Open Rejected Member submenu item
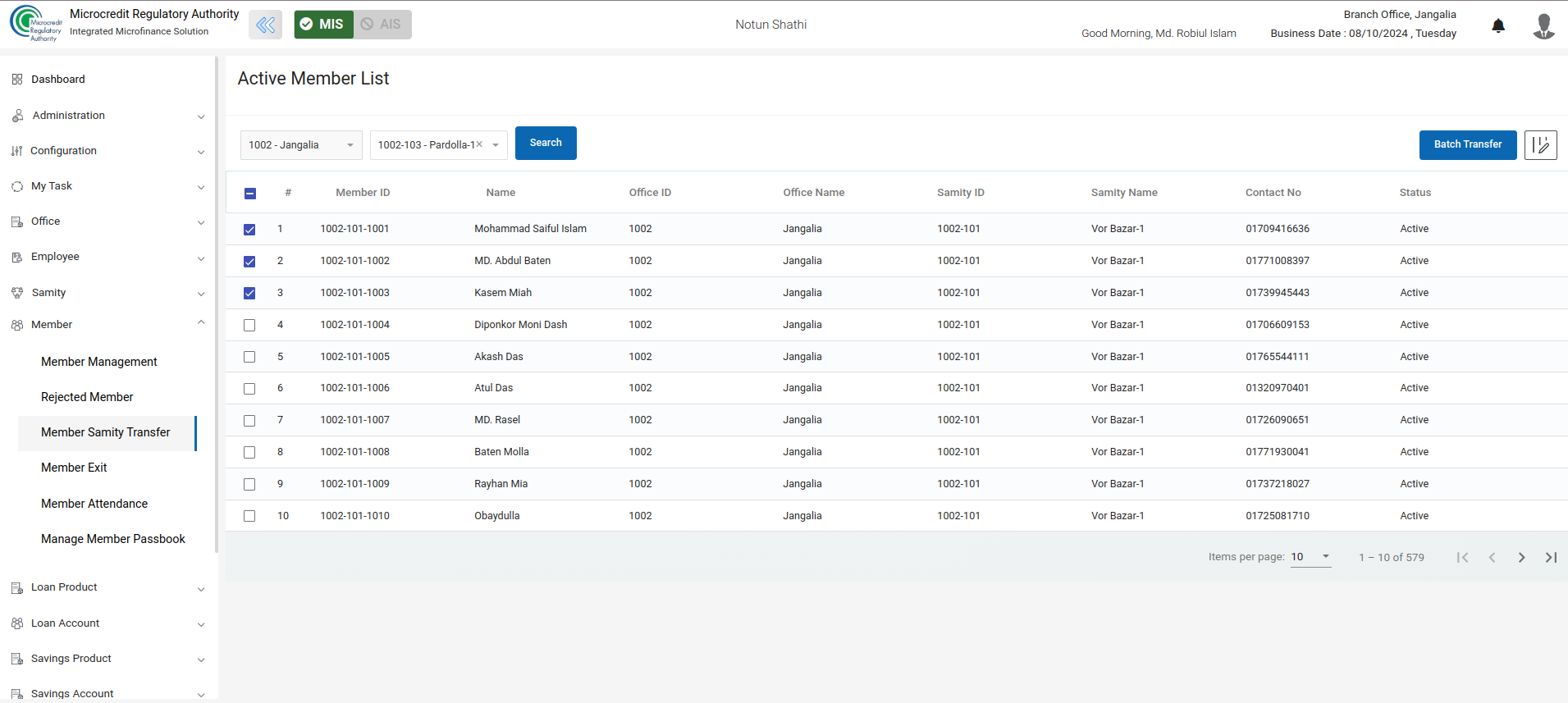Screen dimensions: 1568x703 pyautogui.click(x=87, y=397)
